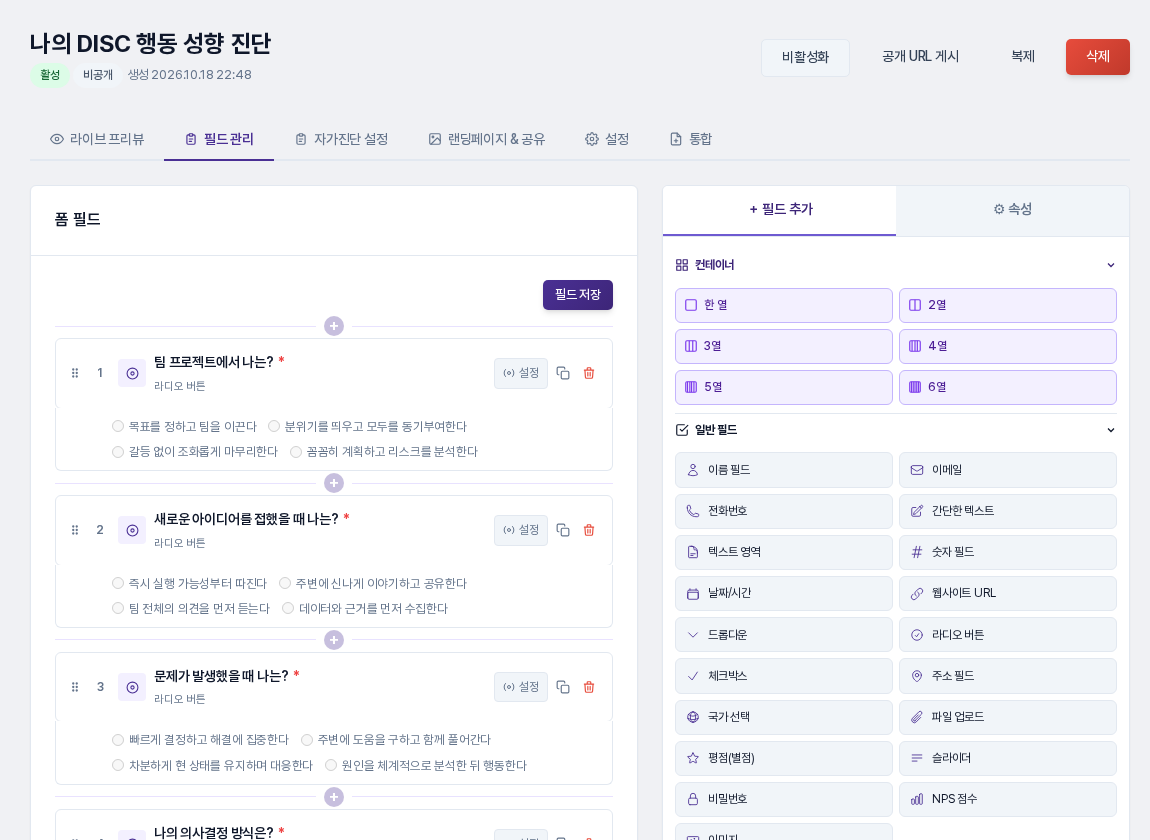Add a 3열 container
This screenshot has height=840, width=1150.
click(x=783, y=346)
